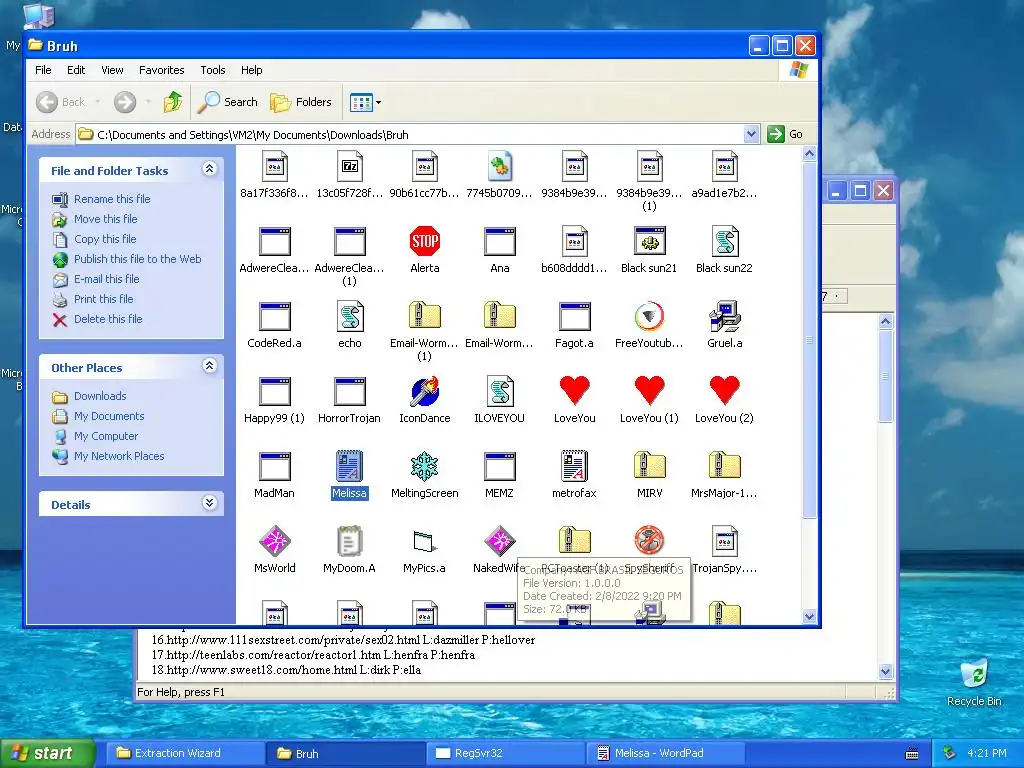Open My Documents in Other Places
The width and height of the screenshot is (1024, 768).
(108, 416)
